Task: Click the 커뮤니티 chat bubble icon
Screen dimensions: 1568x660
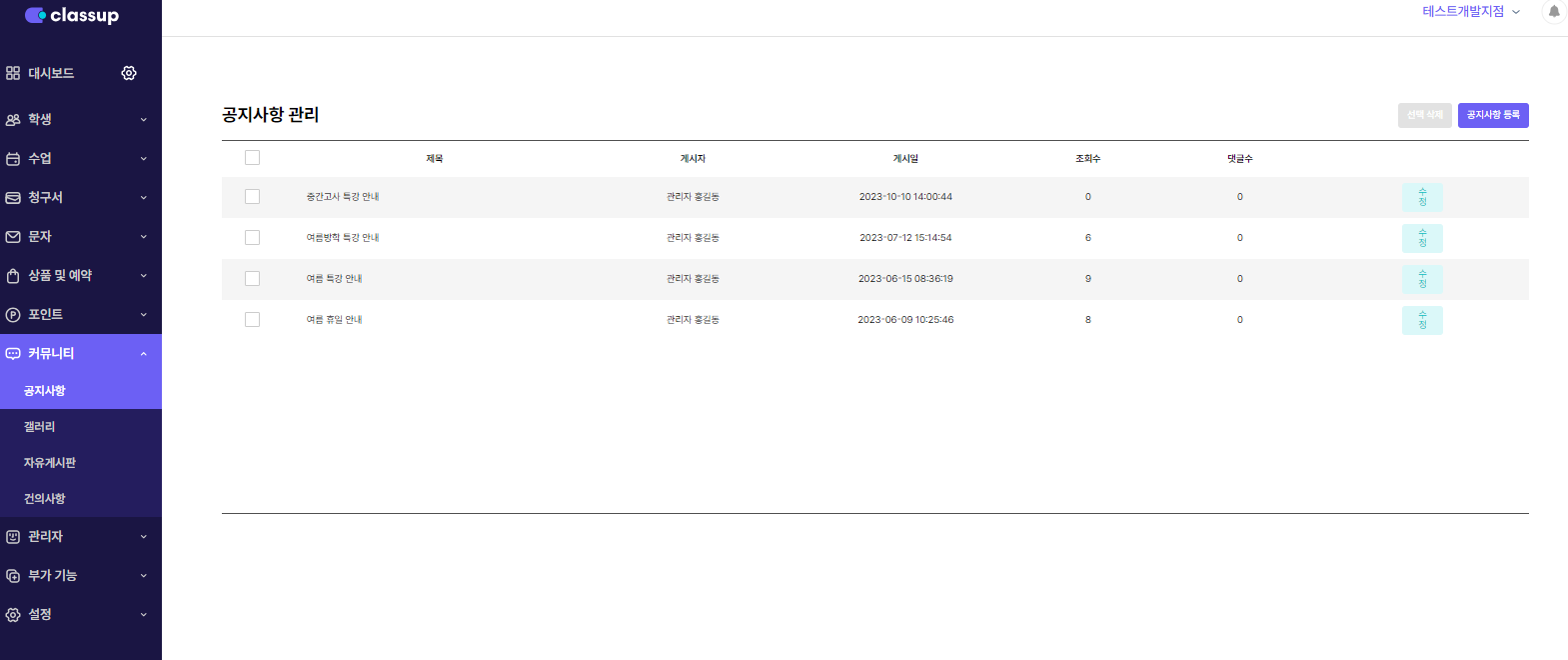Action: tap(13, 353)
